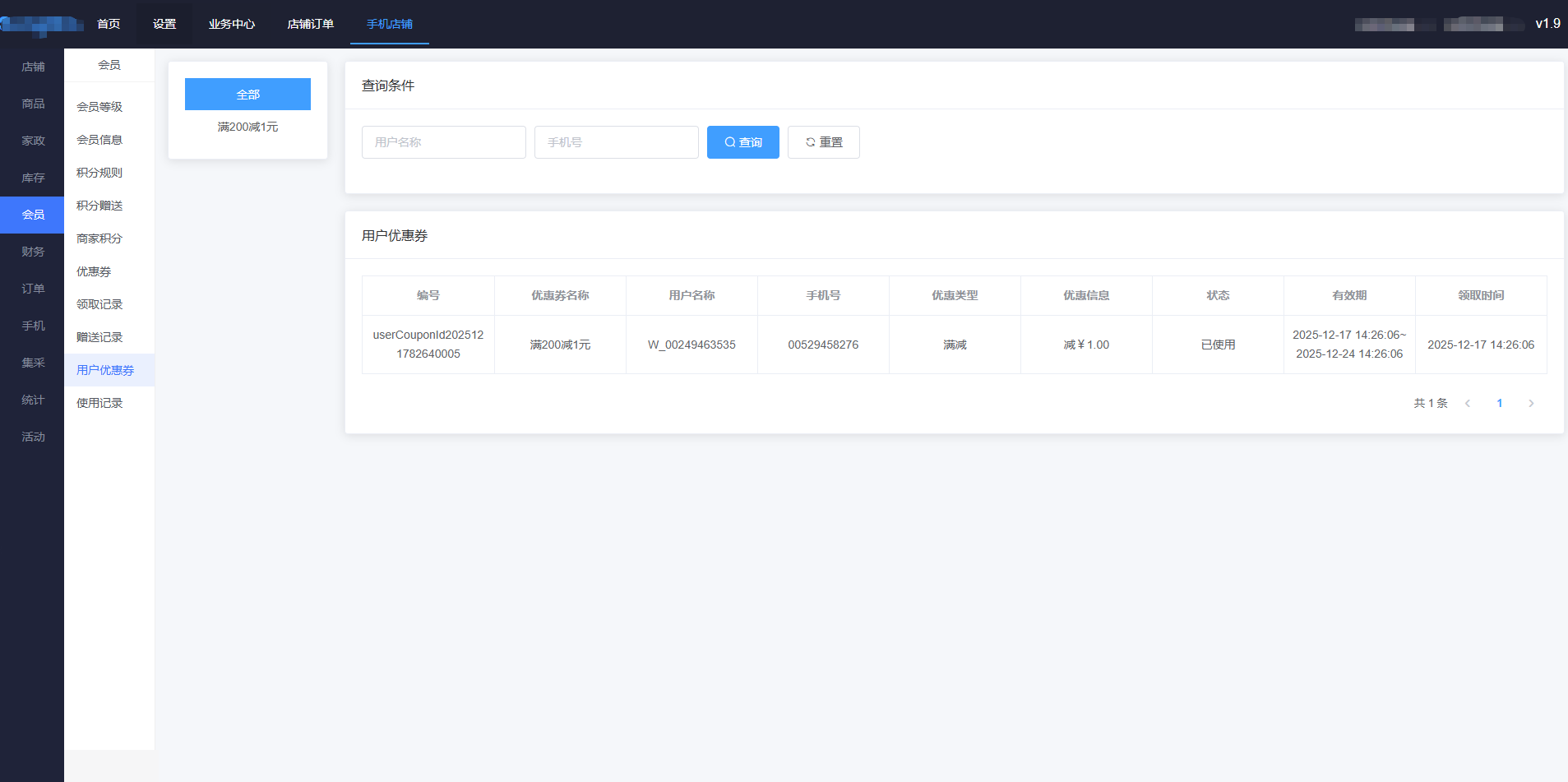Screen dimensions: 1568x782
Task: Select page 1 in pagination
Action: point(1499,403)
